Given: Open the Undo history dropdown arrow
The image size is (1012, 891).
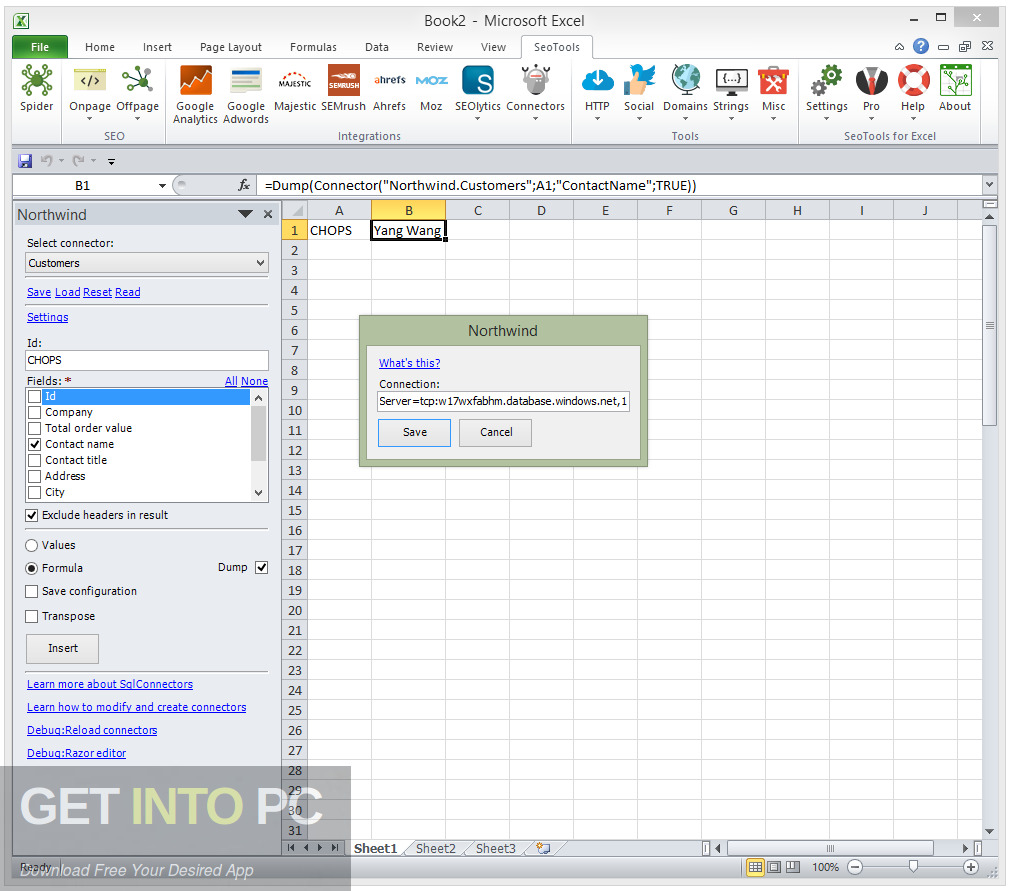Looking at the screenshot, I should coord(61,161).
